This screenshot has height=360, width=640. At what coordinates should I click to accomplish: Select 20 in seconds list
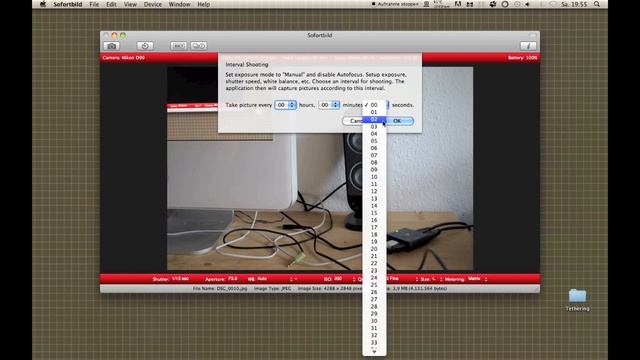coord(374,249)
